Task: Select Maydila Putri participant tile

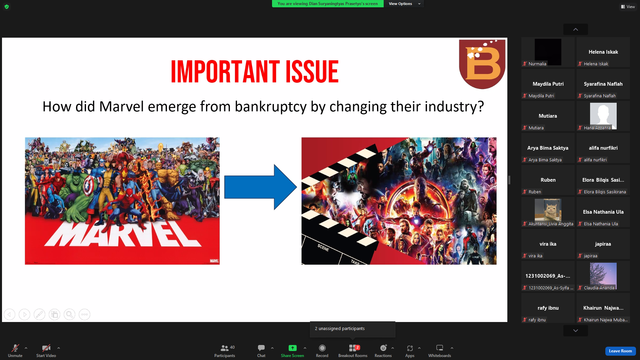Action: click(x=548, y=84)
